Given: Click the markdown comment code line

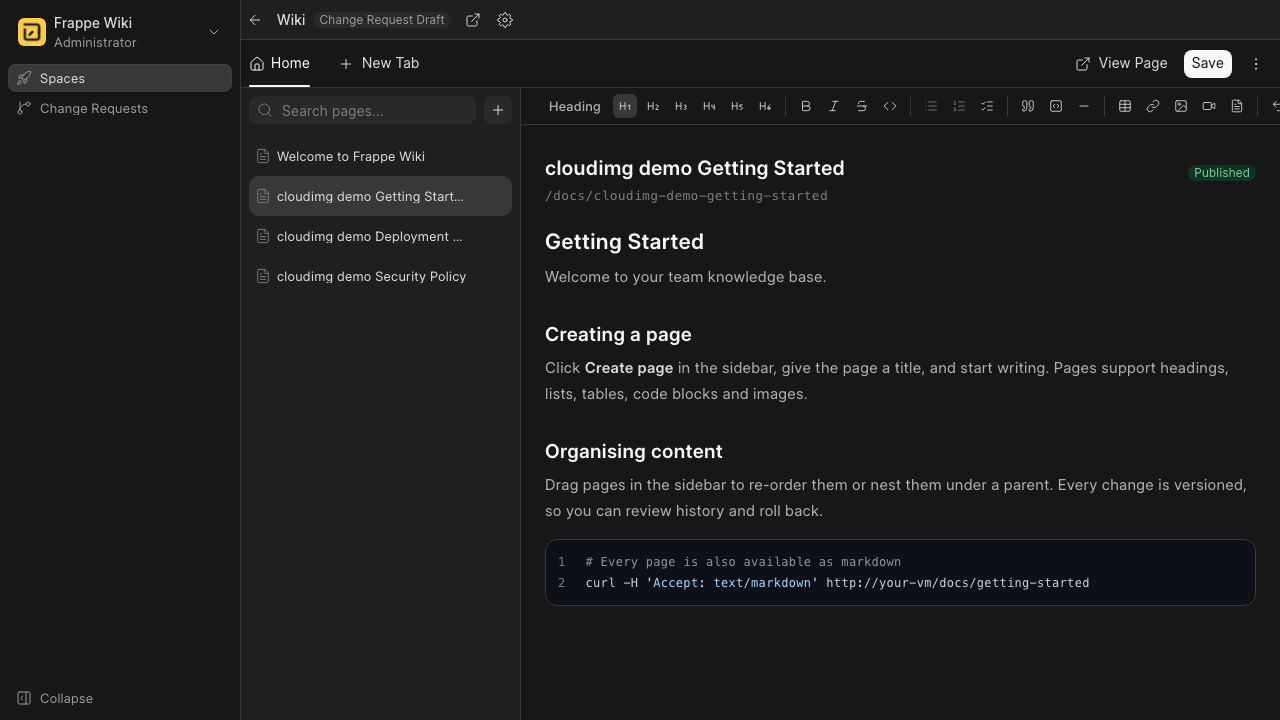Looking at the screenshot, I should [x=743, y=562].
